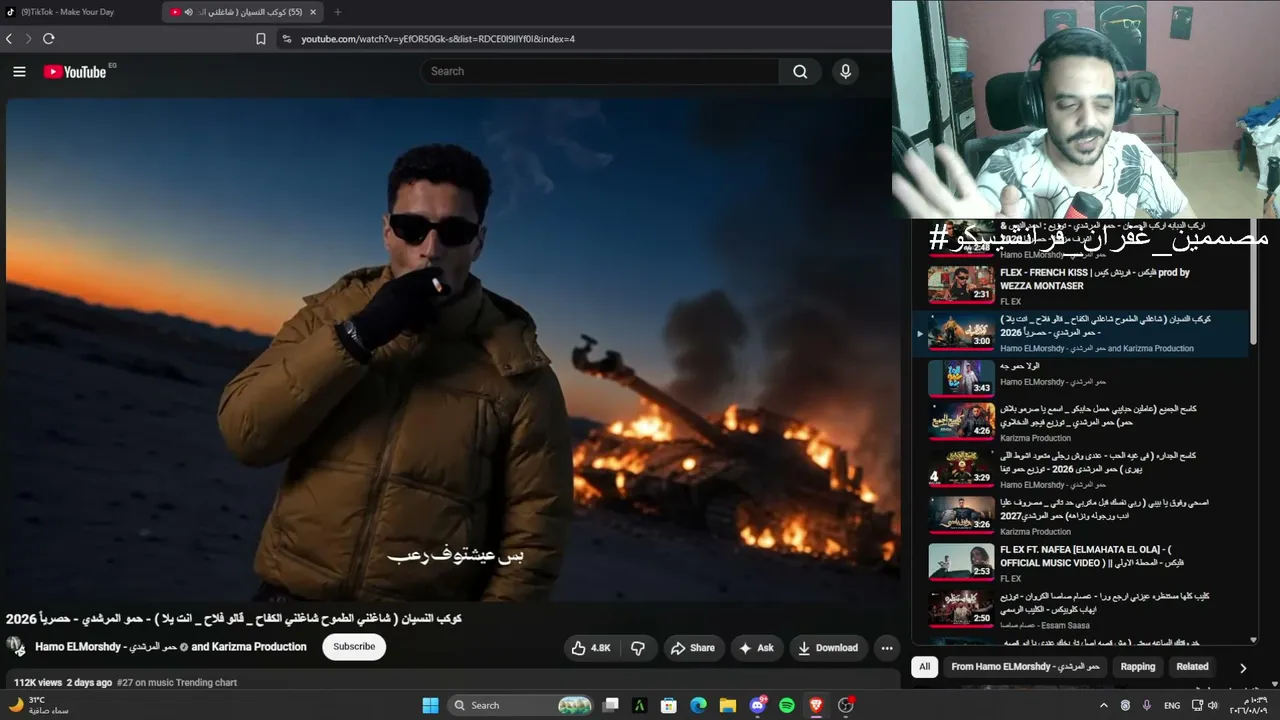Select the currently playing 3:00 playlist video
Screen dimensions: 1280x720
1081,334
